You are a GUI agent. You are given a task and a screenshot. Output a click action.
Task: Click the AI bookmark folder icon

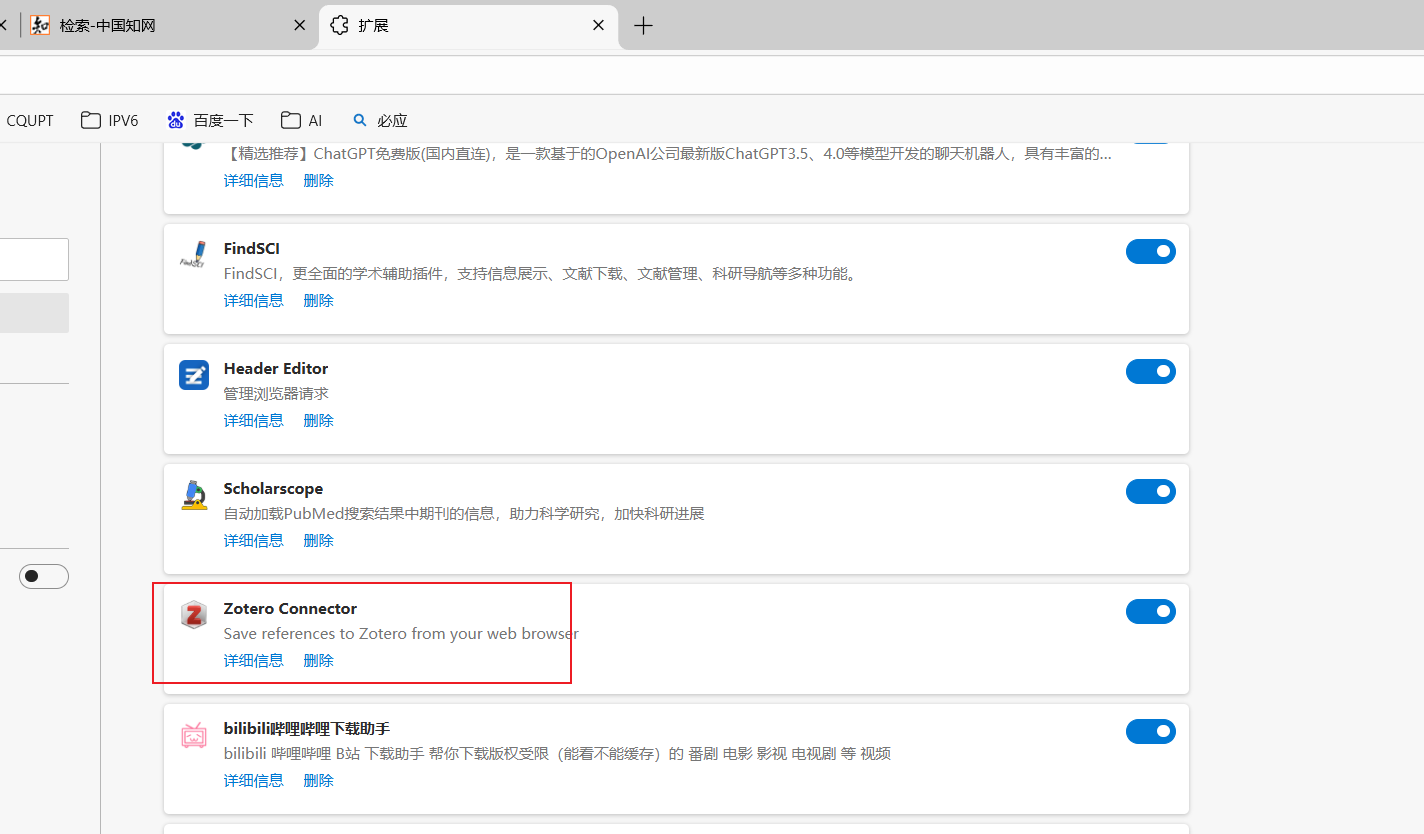291,120
